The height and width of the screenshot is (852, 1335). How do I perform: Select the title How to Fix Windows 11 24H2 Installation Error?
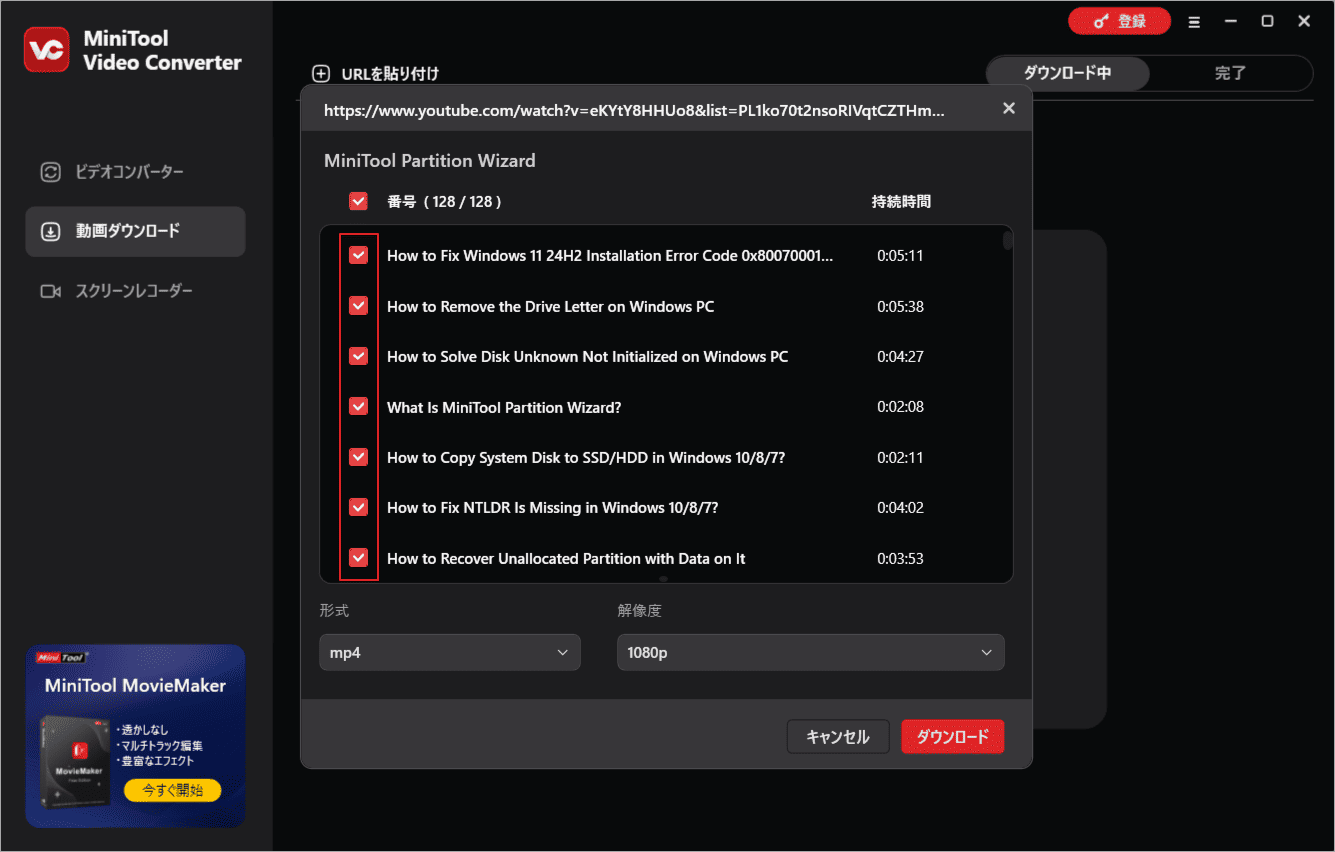click(x=610, y=256)
